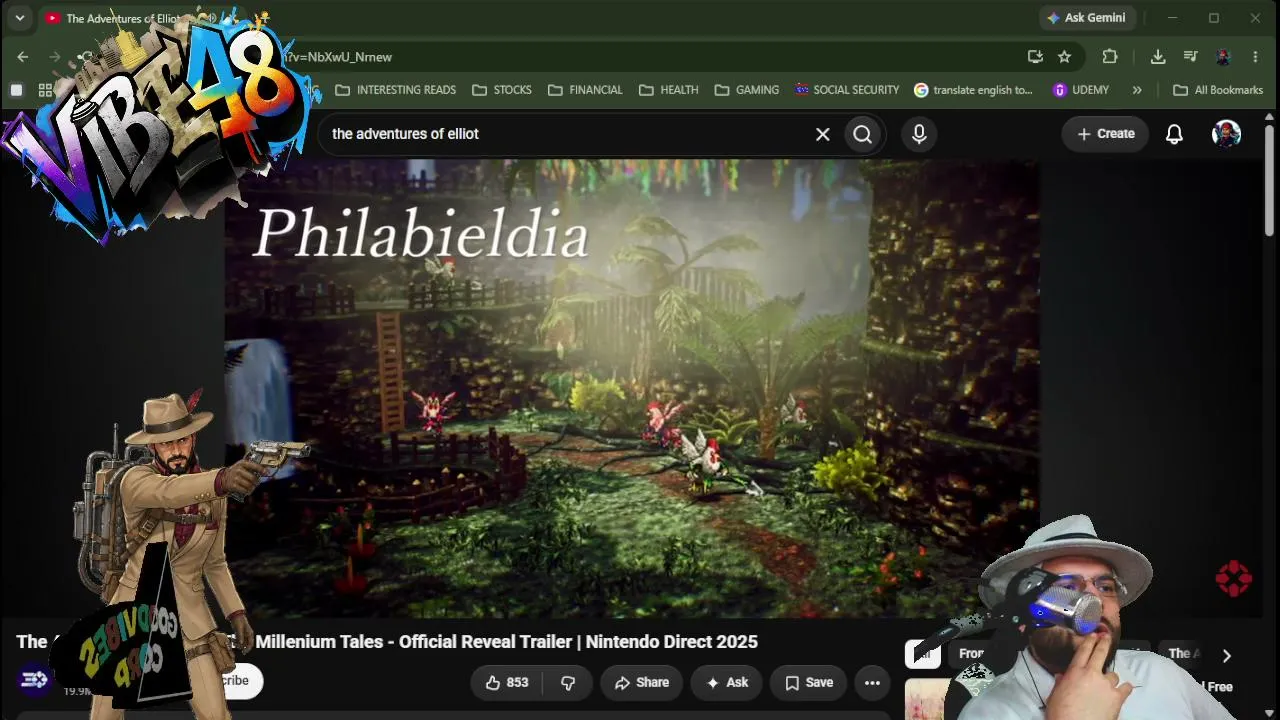Click the YouTube Create button
Image resolution: width=1280 pixels, height=720 pixels.
(x=1105, y=134)
